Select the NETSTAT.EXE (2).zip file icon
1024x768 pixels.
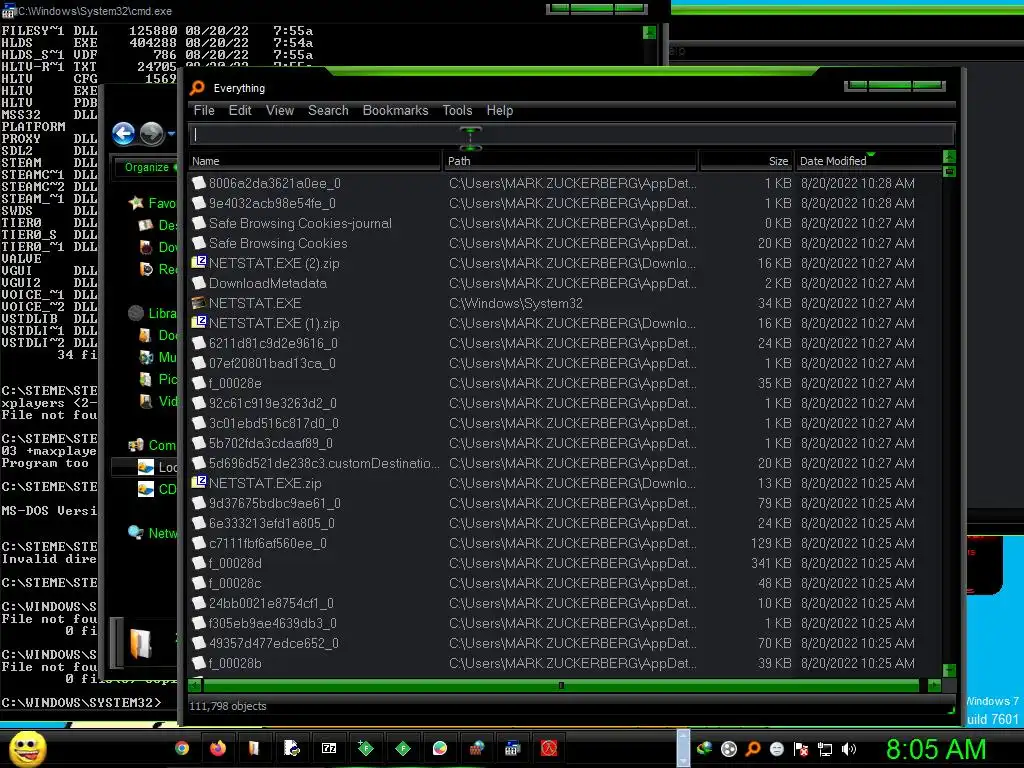(199, 263)
